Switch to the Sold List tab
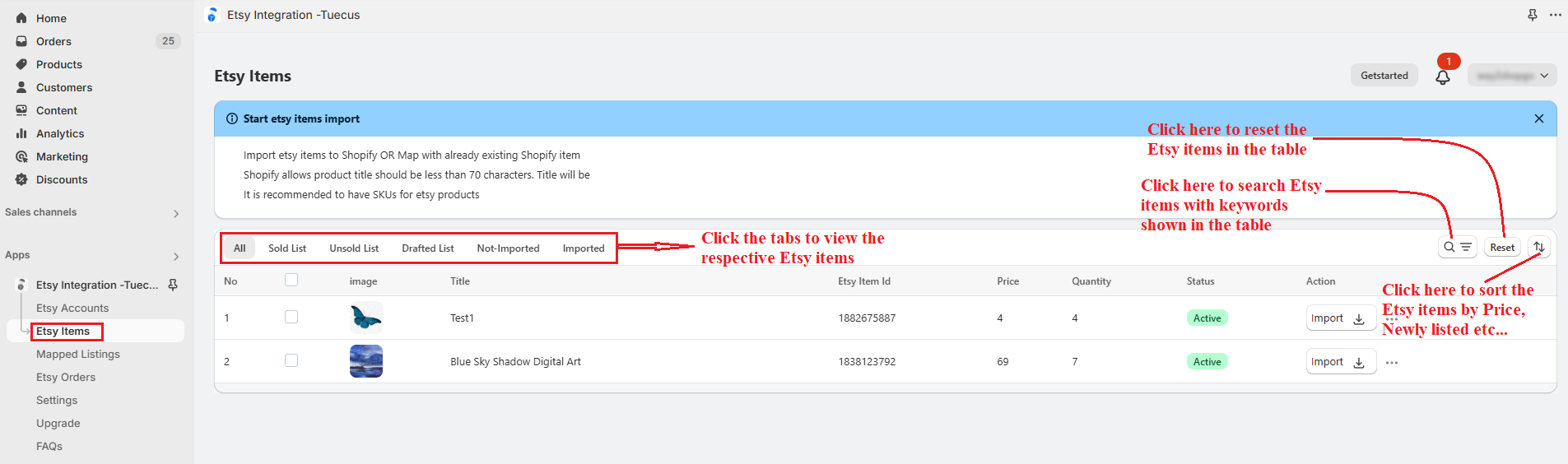Viewport: 1568px width, 464px height. [287, 248]
